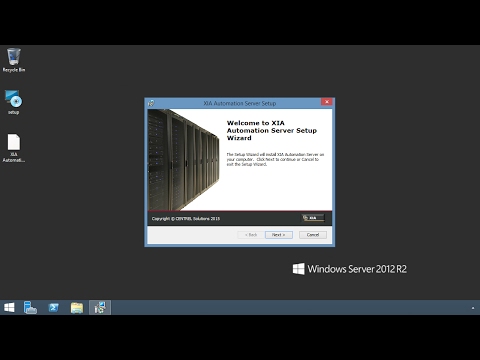Click the server rack image in wizard
This screenshot has width=480, height=360.
(x=184, y=160)
